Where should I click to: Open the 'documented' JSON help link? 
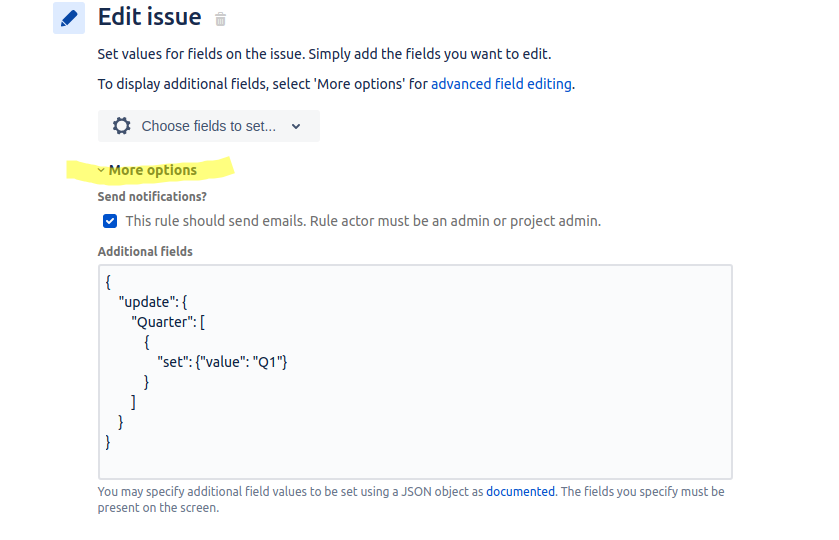point(520,492)
